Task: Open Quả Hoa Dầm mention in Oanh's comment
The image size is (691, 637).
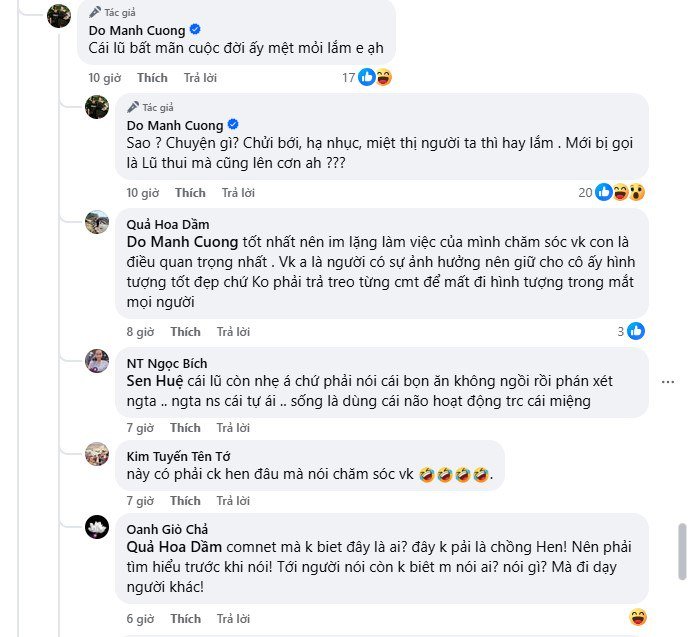Action: coord(173,547)
